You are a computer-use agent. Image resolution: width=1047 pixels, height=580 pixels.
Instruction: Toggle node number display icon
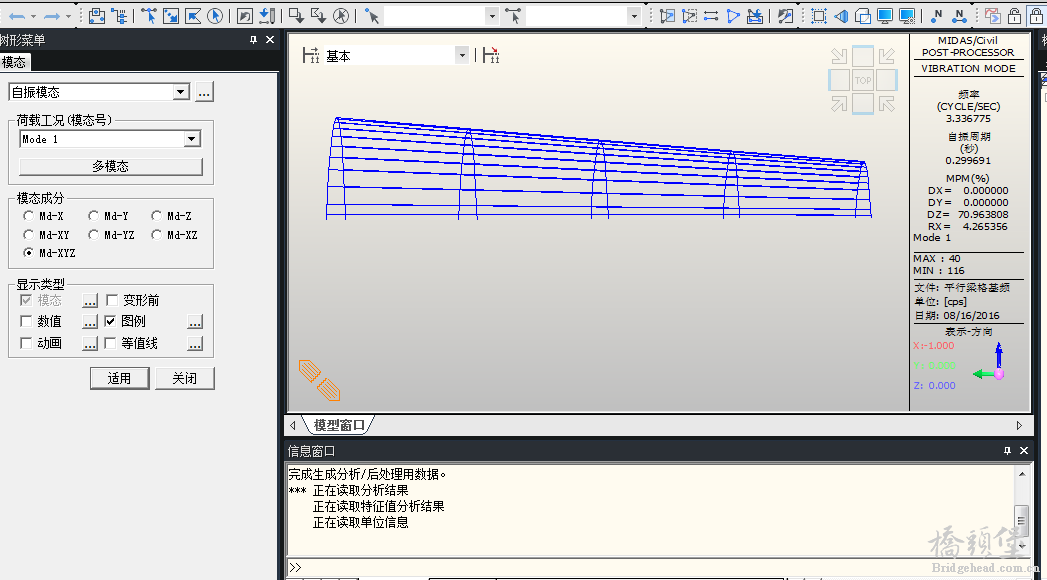coord(937,16)
